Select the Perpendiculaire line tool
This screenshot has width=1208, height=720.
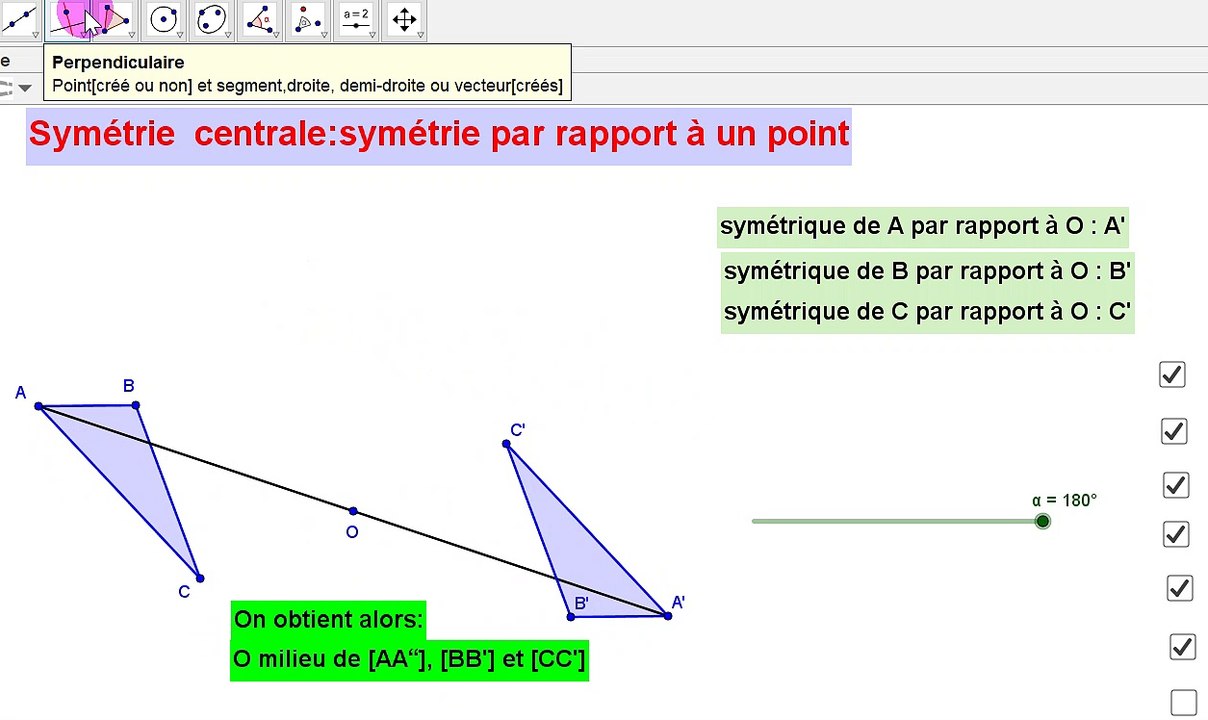point(68,18)
